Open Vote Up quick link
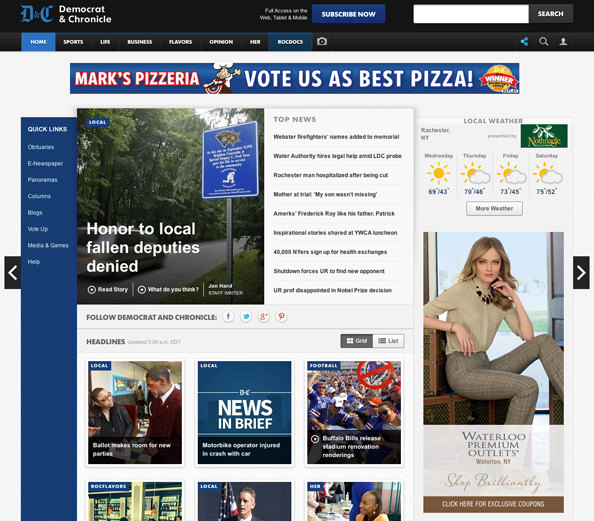The width and height of the screenshot is (594, 521). [x=38, y=229]
